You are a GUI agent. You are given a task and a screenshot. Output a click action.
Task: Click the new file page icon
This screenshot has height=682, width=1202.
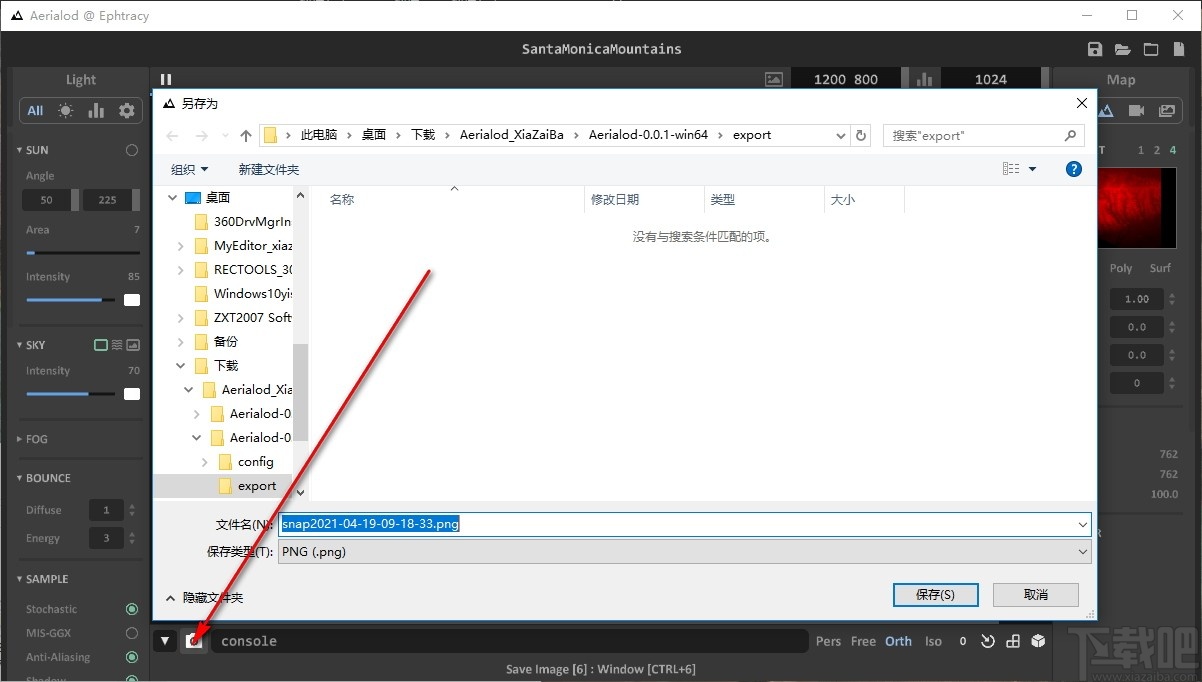click(1179, 49)
